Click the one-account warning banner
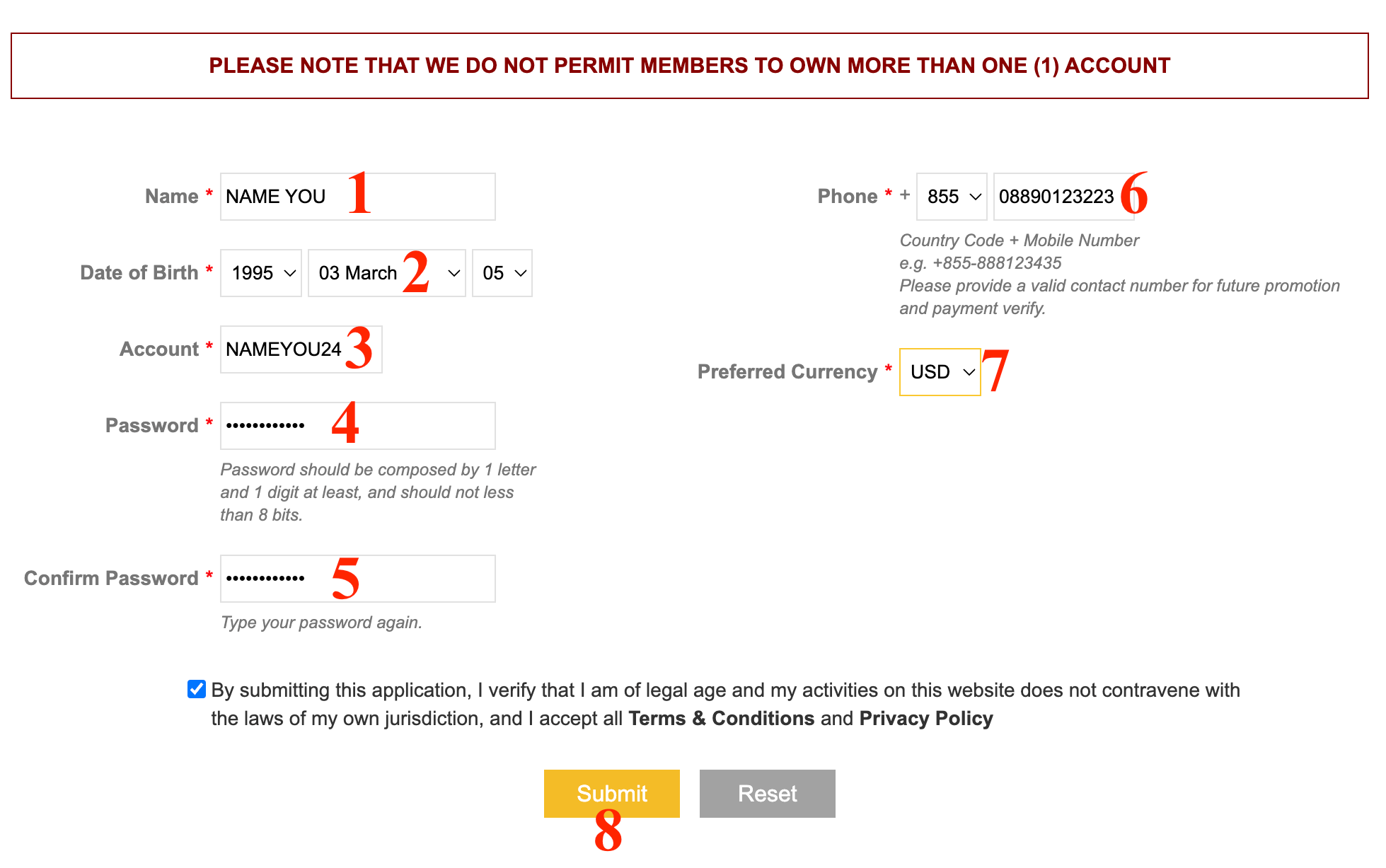 tap(690, 66)
